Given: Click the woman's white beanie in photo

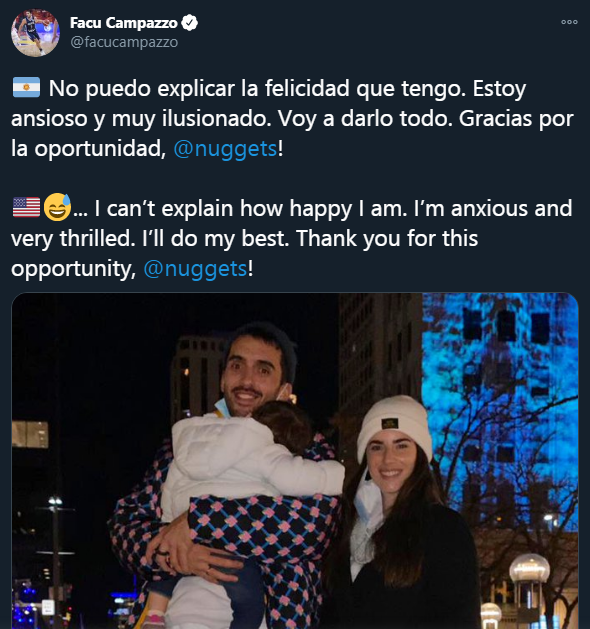Looking at the screenshot, I should pyautogui.click(x=395, y=426).
